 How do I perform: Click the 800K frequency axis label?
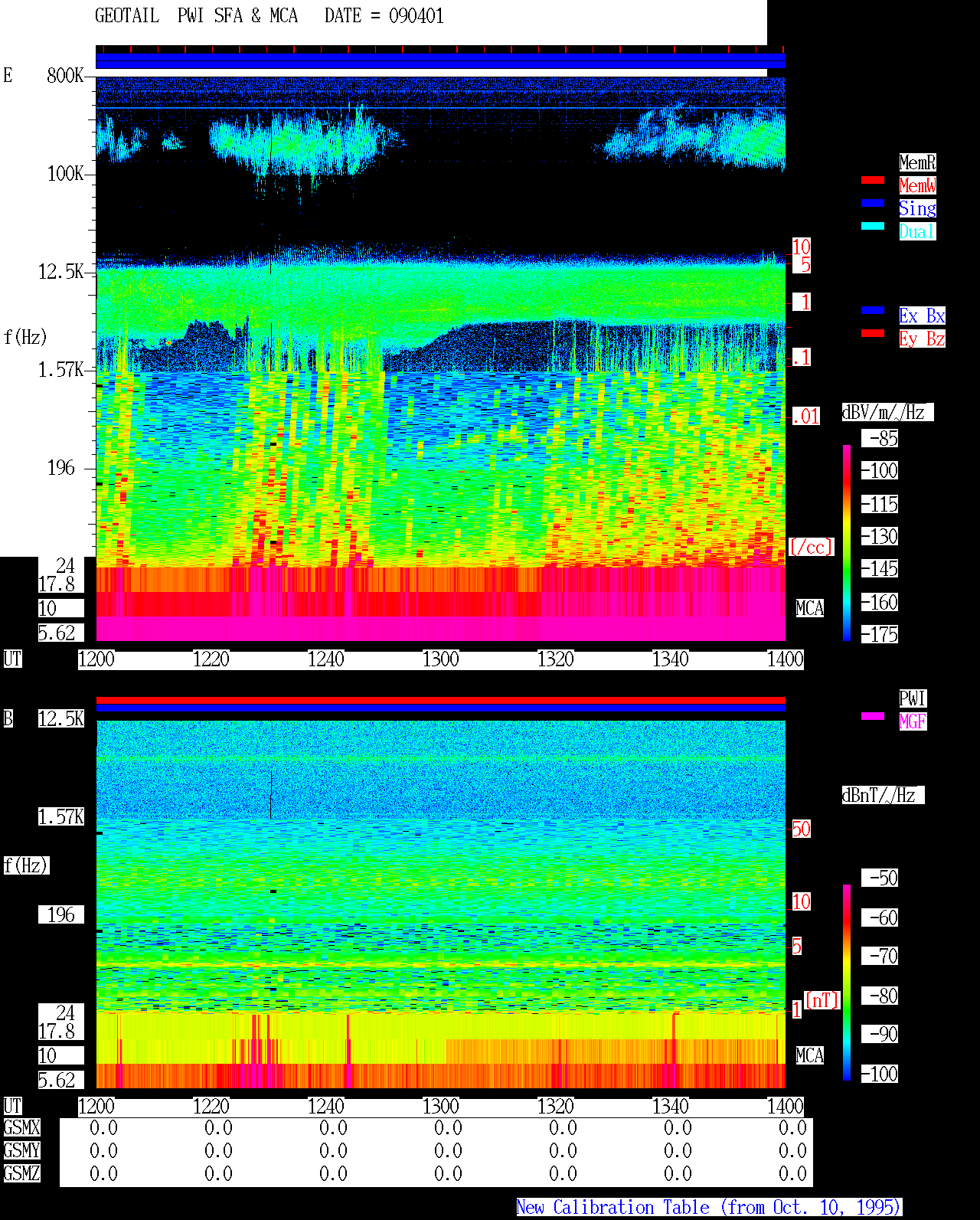pos(65,76)
